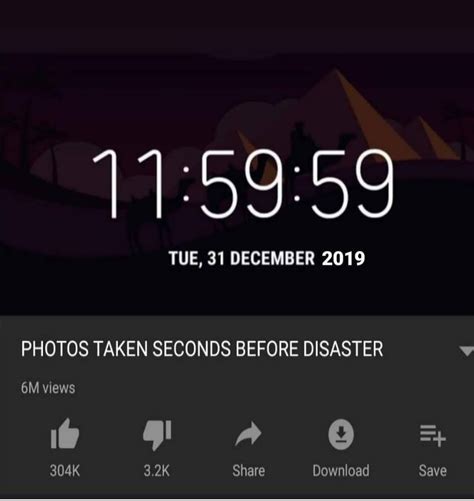Tap the Share arrow icon
474x501 pixels.
248,434
